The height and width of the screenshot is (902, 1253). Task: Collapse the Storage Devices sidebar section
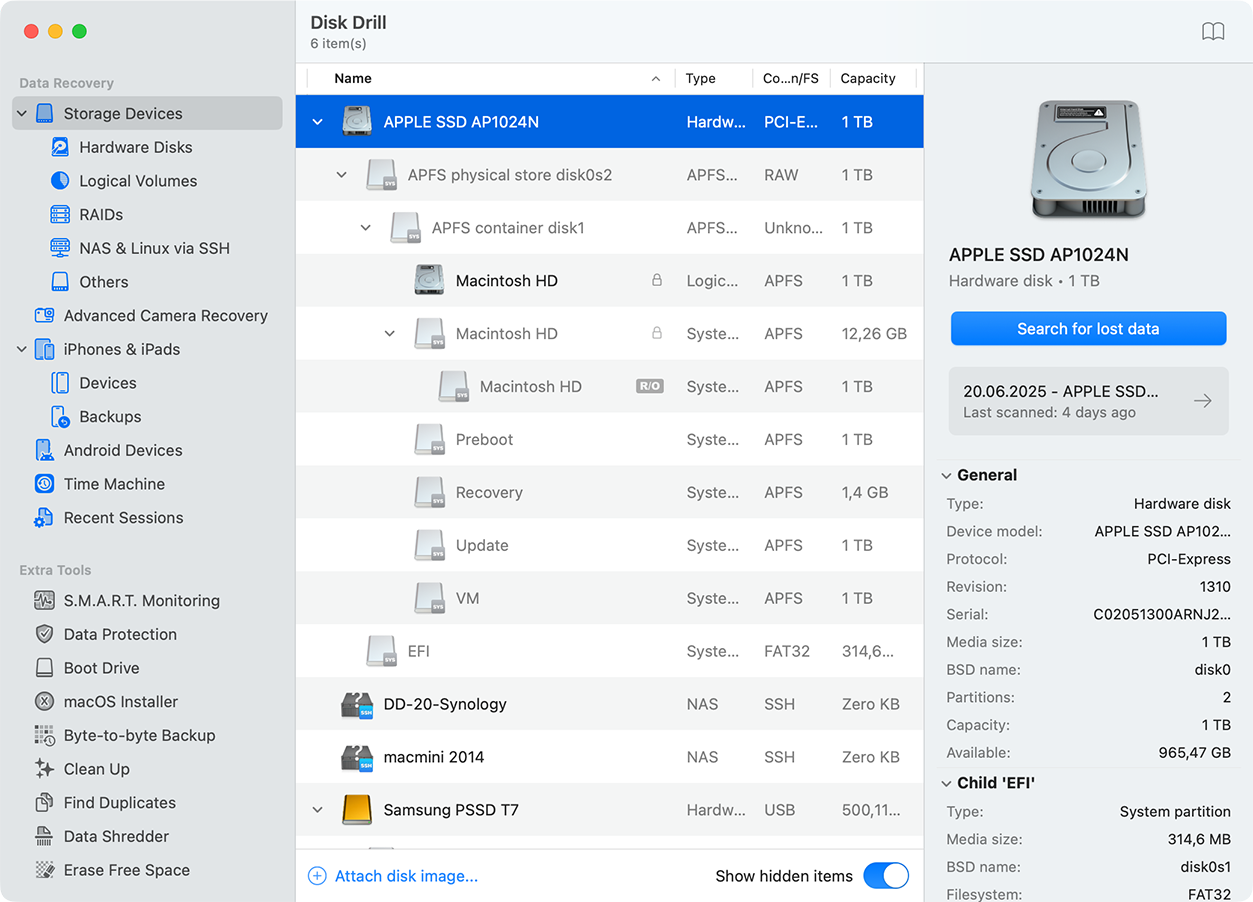pos(22,114)
